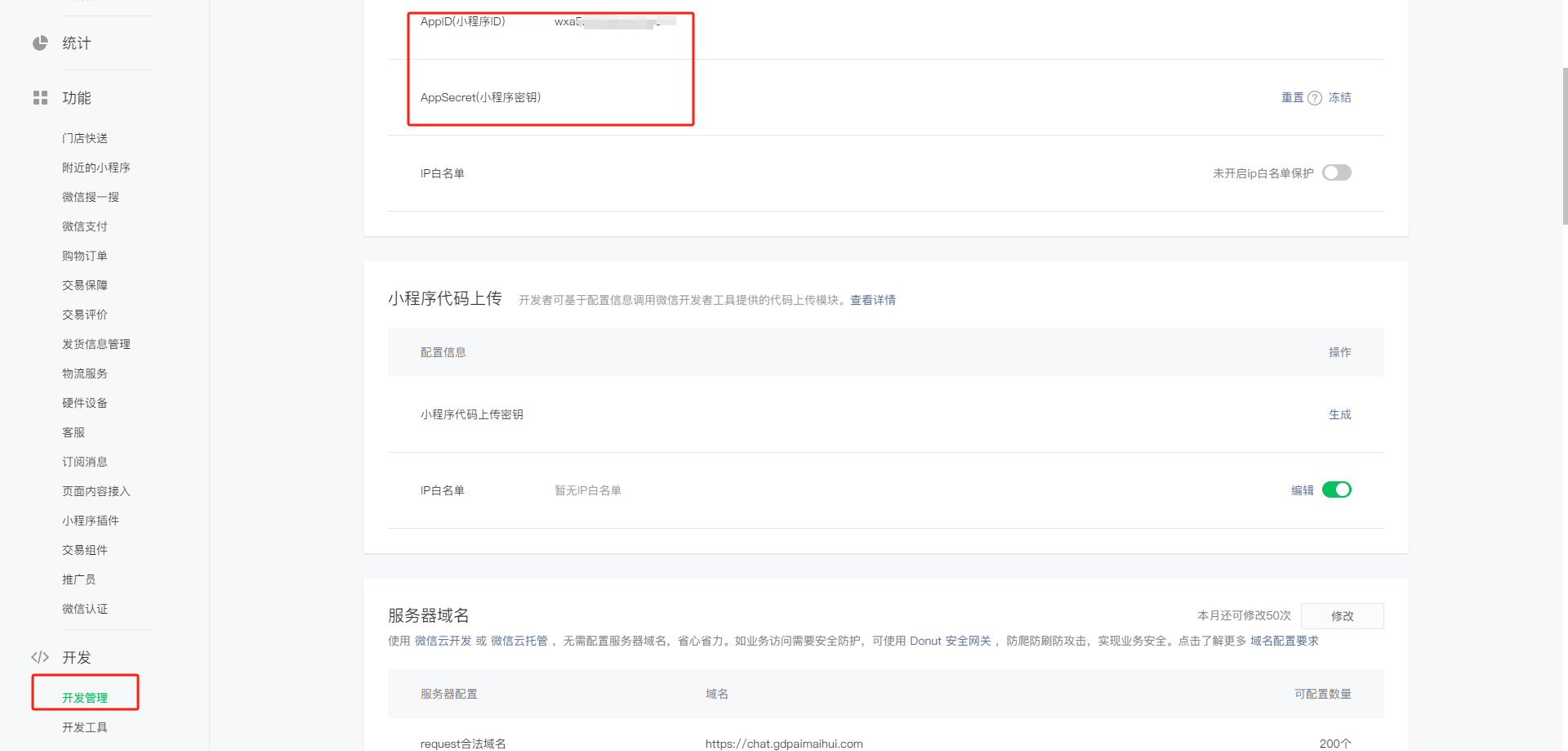Screen dimensions: 1568x751
Task: Click the page vertical scrollbar
Action: click(1564, 147)
